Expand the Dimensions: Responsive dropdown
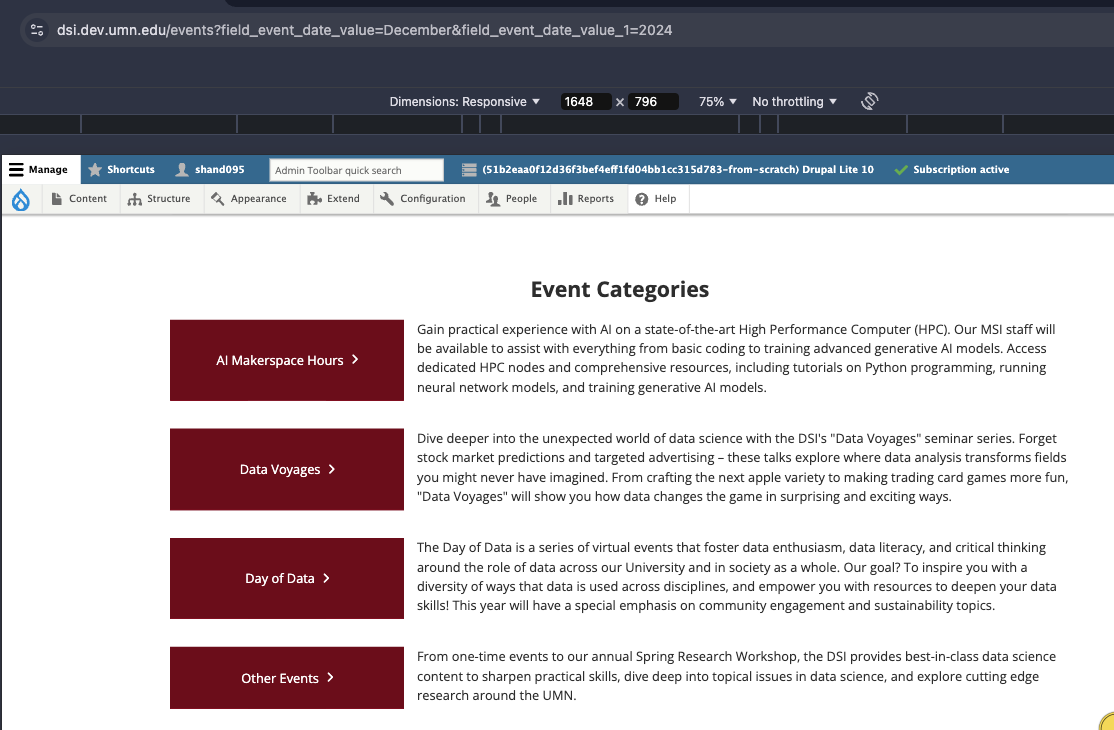1114x730 pixels. 464,102
